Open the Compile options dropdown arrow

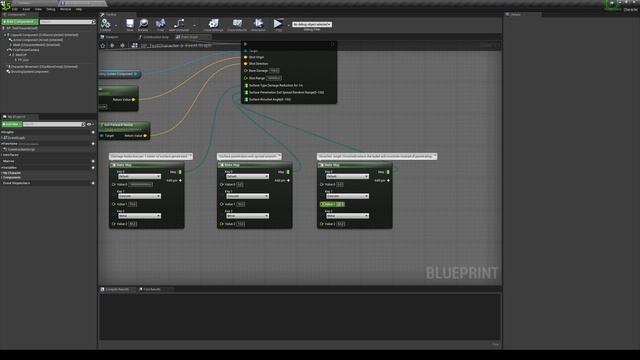(x=116, y=25)
